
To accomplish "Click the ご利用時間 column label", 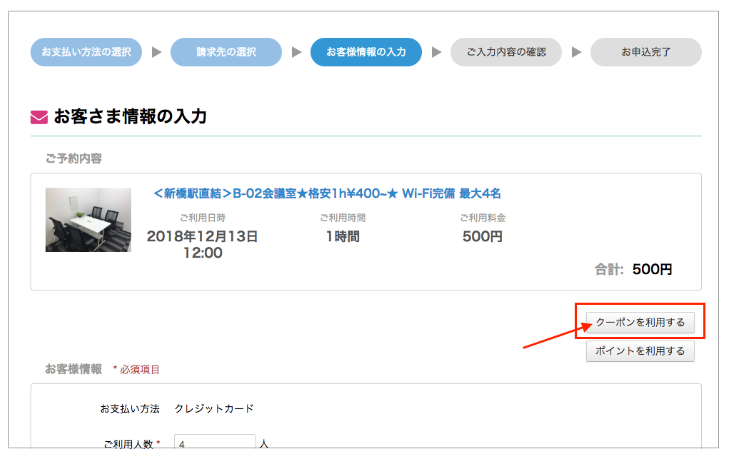I will coord(343,218).
